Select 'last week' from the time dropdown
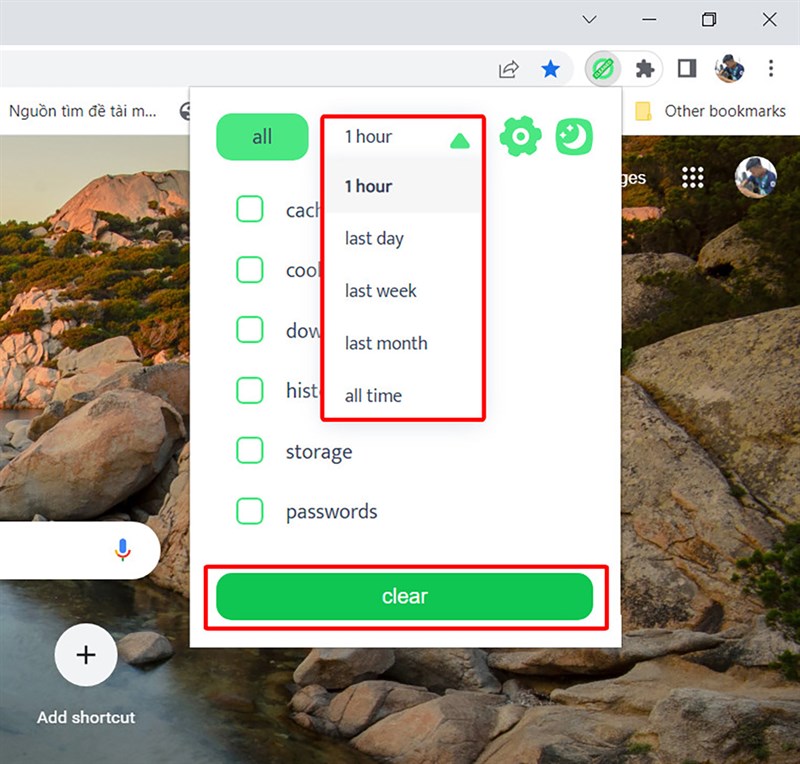The width and height of the screenshot is (800, 764). [x=379, y=290]
